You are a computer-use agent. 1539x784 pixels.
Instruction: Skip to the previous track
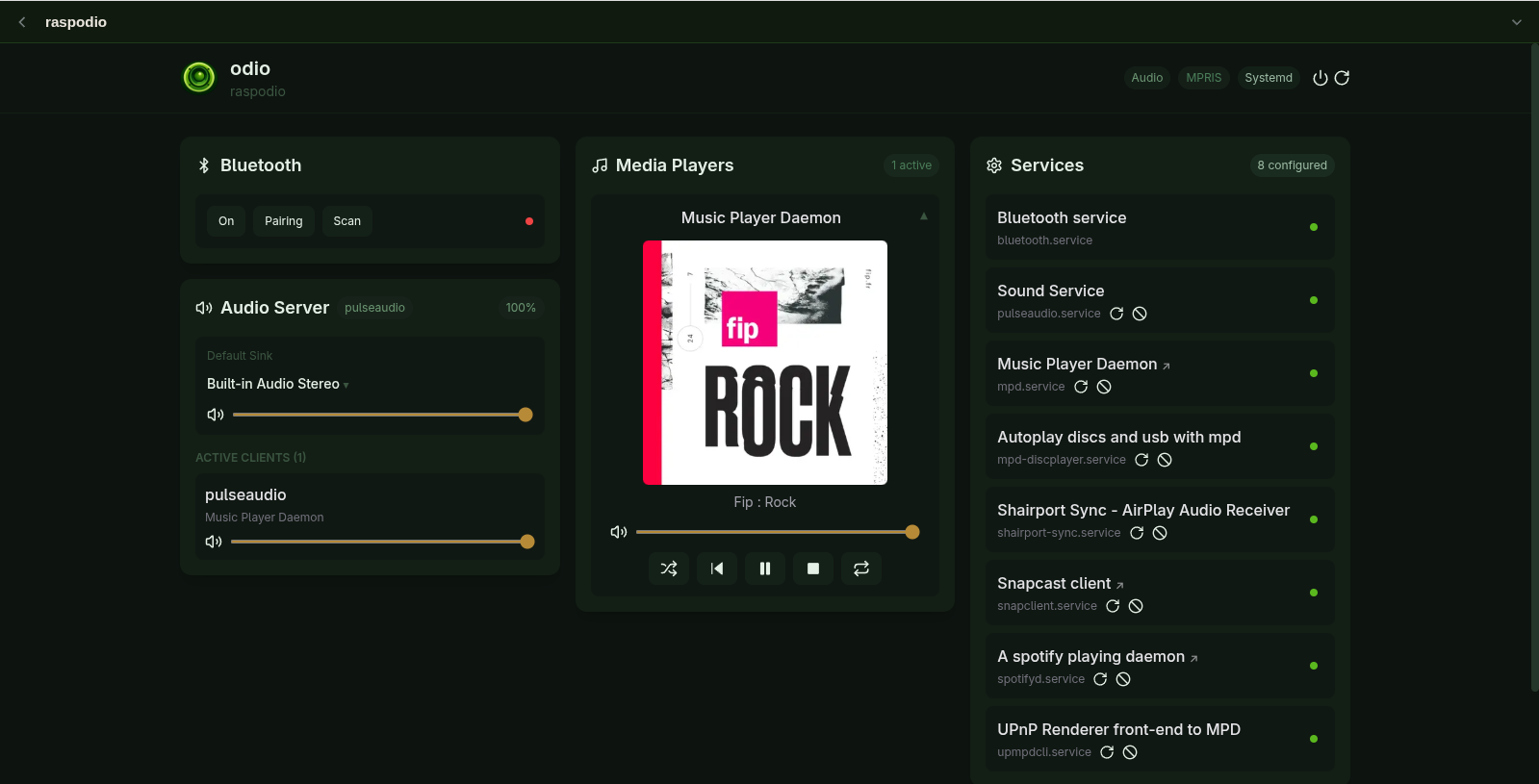click(x=717, y=569)
